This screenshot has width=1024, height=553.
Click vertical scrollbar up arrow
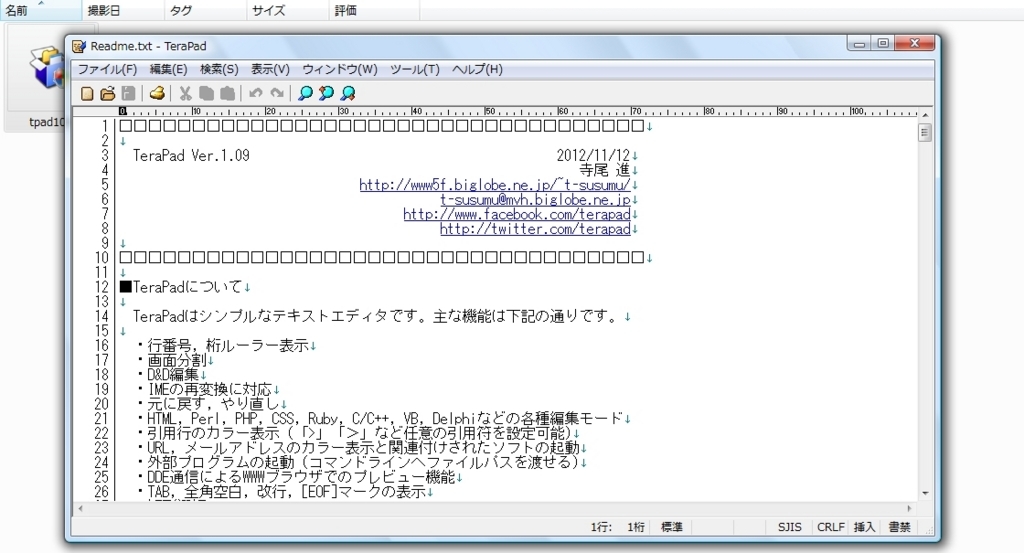click(x=925, y=115)
